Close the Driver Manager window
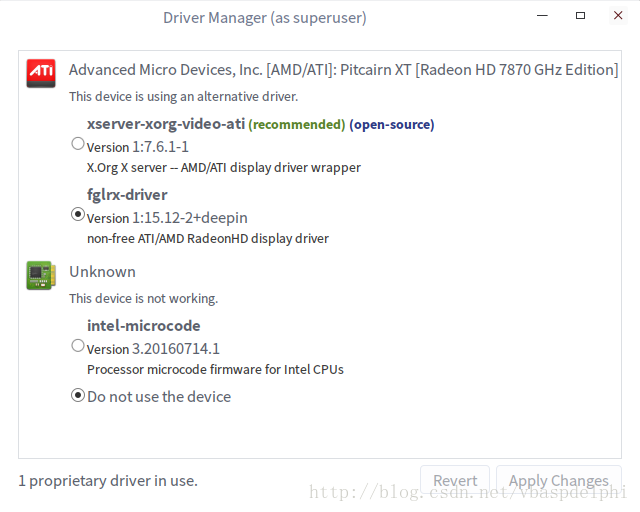640x512 pixels. point(618,16)
